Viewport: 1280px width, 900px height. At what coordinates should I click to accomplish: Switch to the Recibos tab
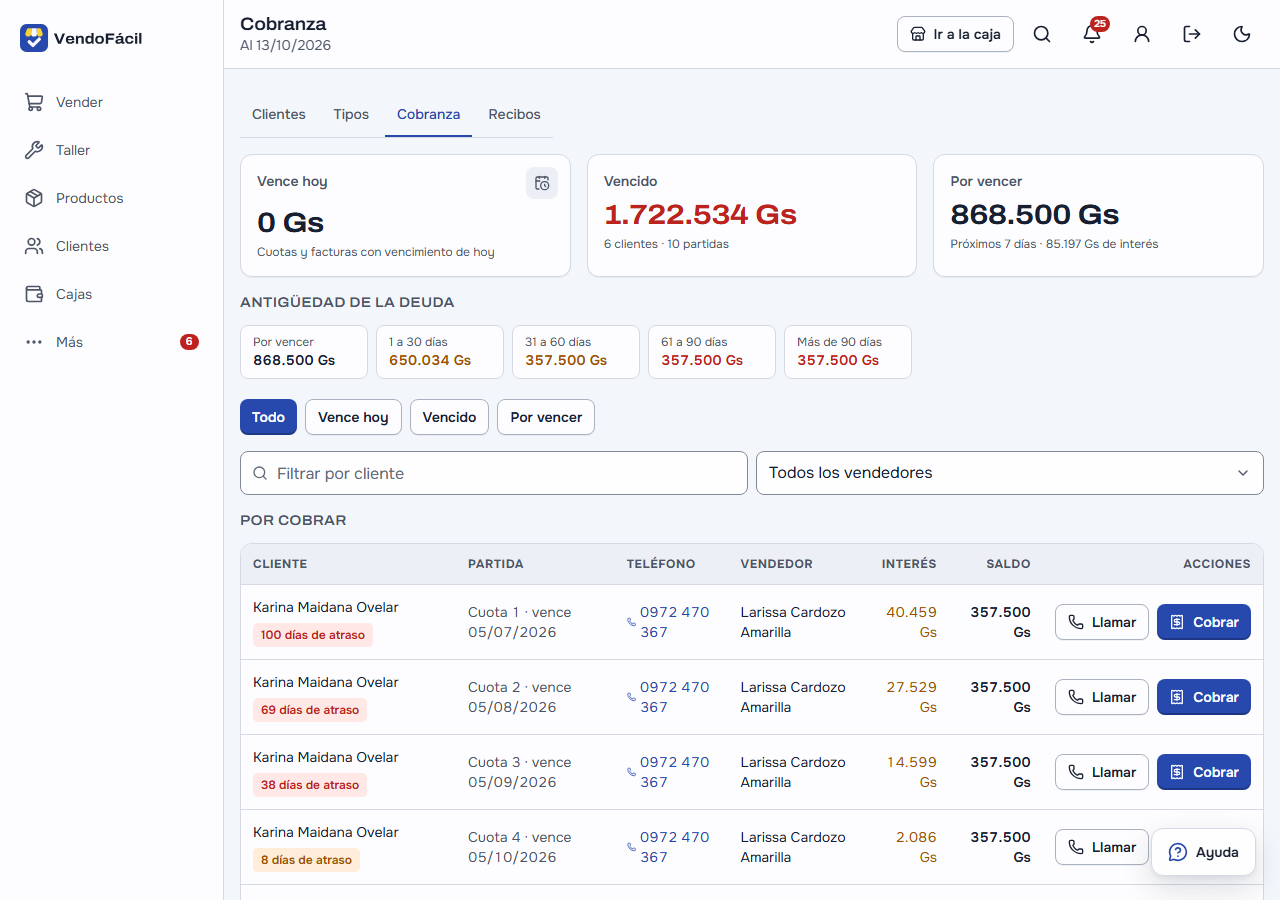[x=514, y=114]
